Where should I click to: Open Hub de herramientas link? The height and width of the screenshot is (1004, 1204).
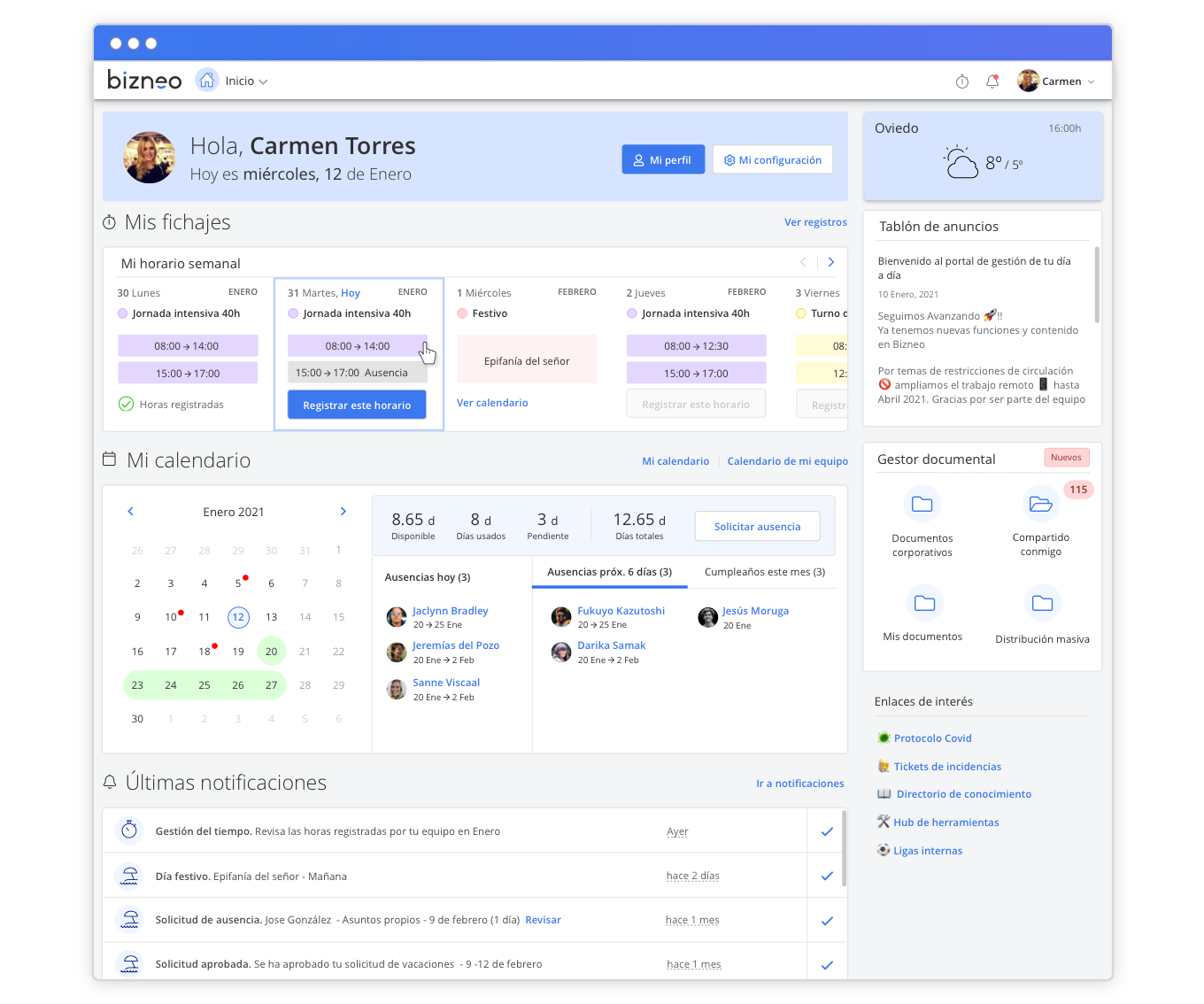tap(945, 823)
